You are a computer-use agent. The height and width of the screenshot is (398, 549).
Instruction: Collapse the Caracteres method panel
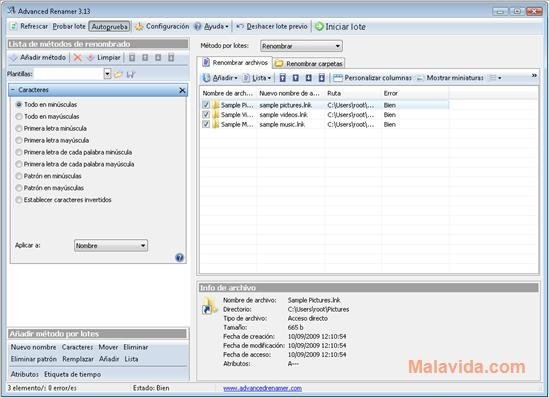[13, 90]
